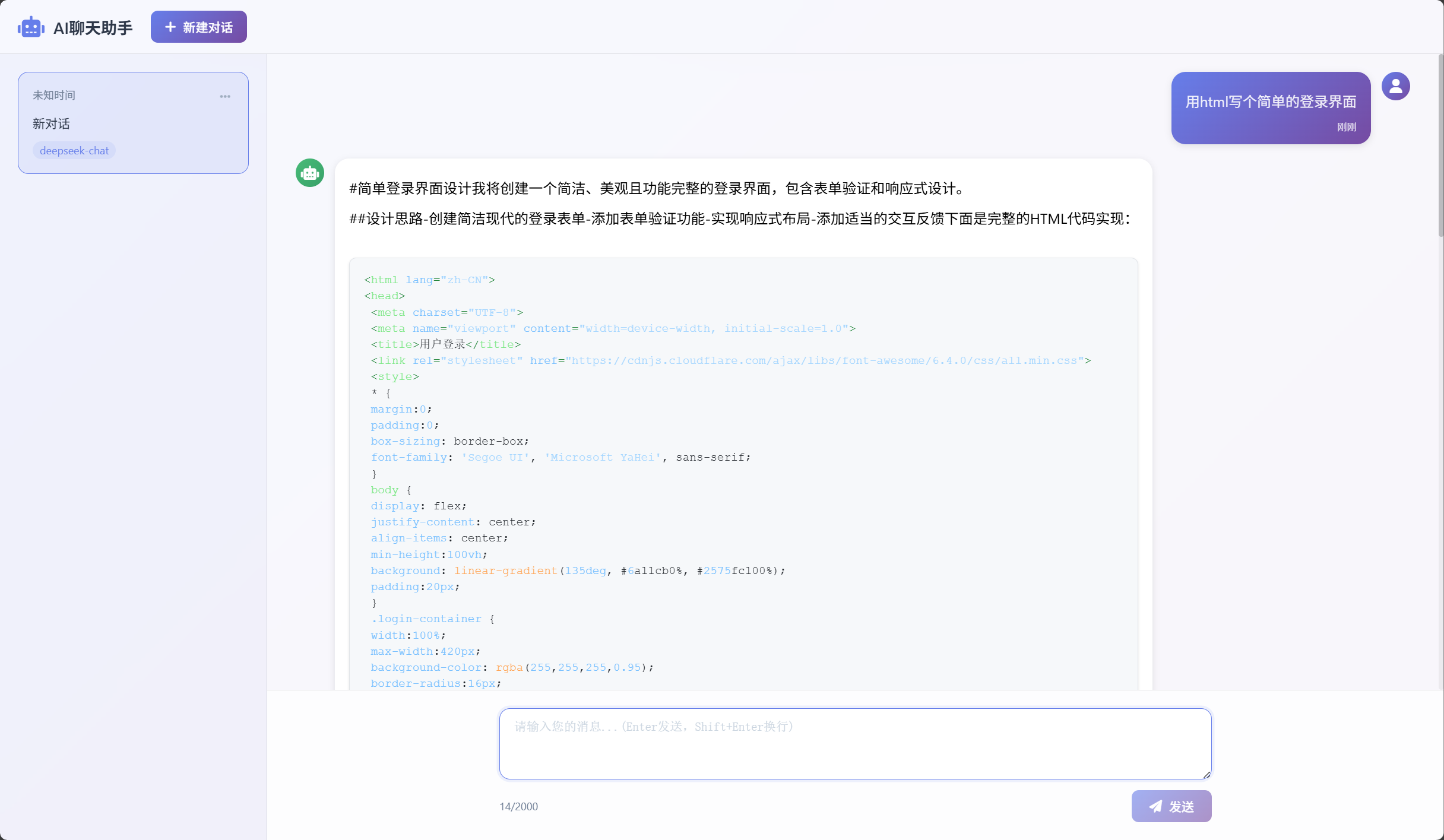Click the linear-gradient line in code block

point(505,570)
